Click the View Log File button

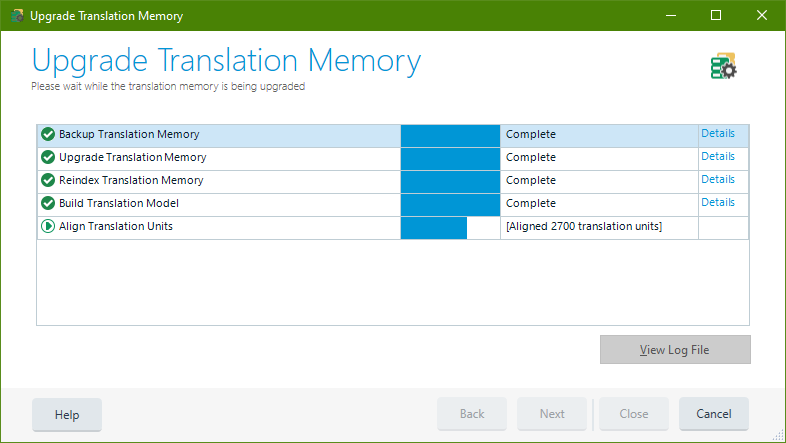click(x=675, y=350)
